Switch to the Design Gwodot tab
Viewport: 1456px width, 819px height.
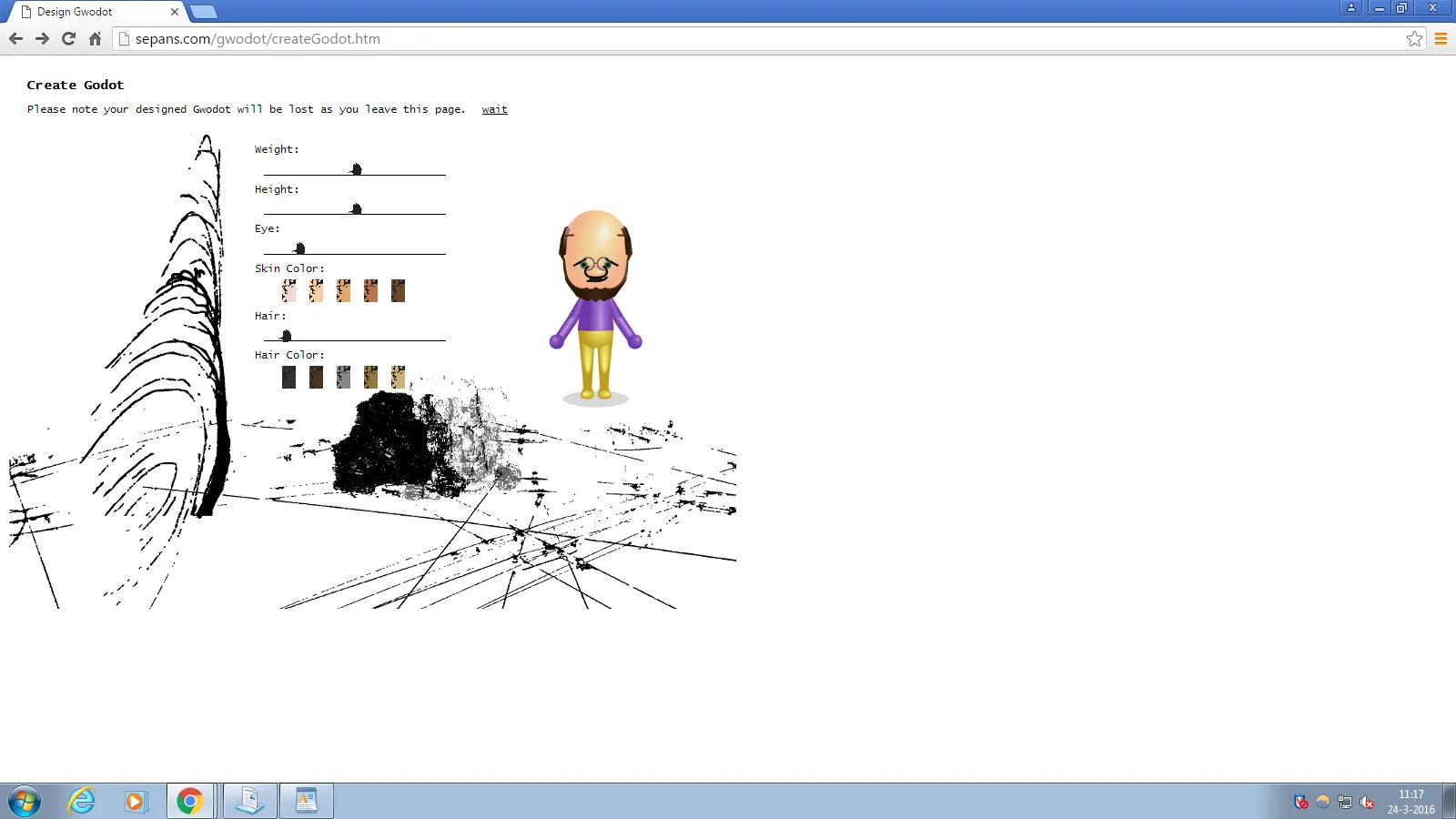(x=91, y=12)
